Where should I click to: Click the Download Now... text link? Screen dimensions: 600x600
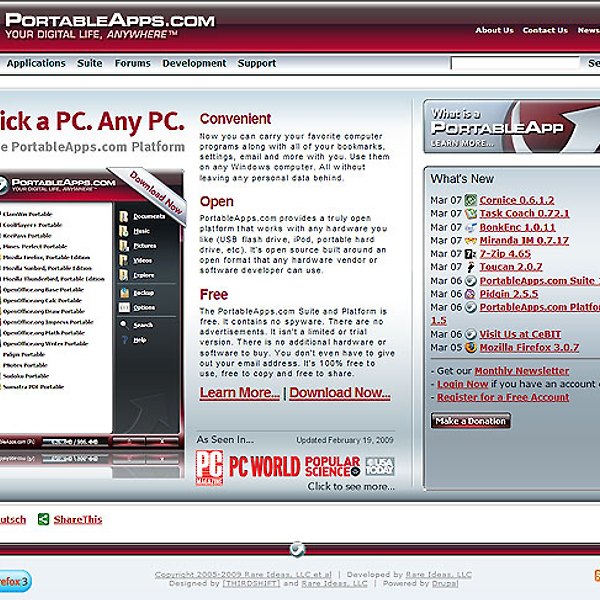pos(340,393)
